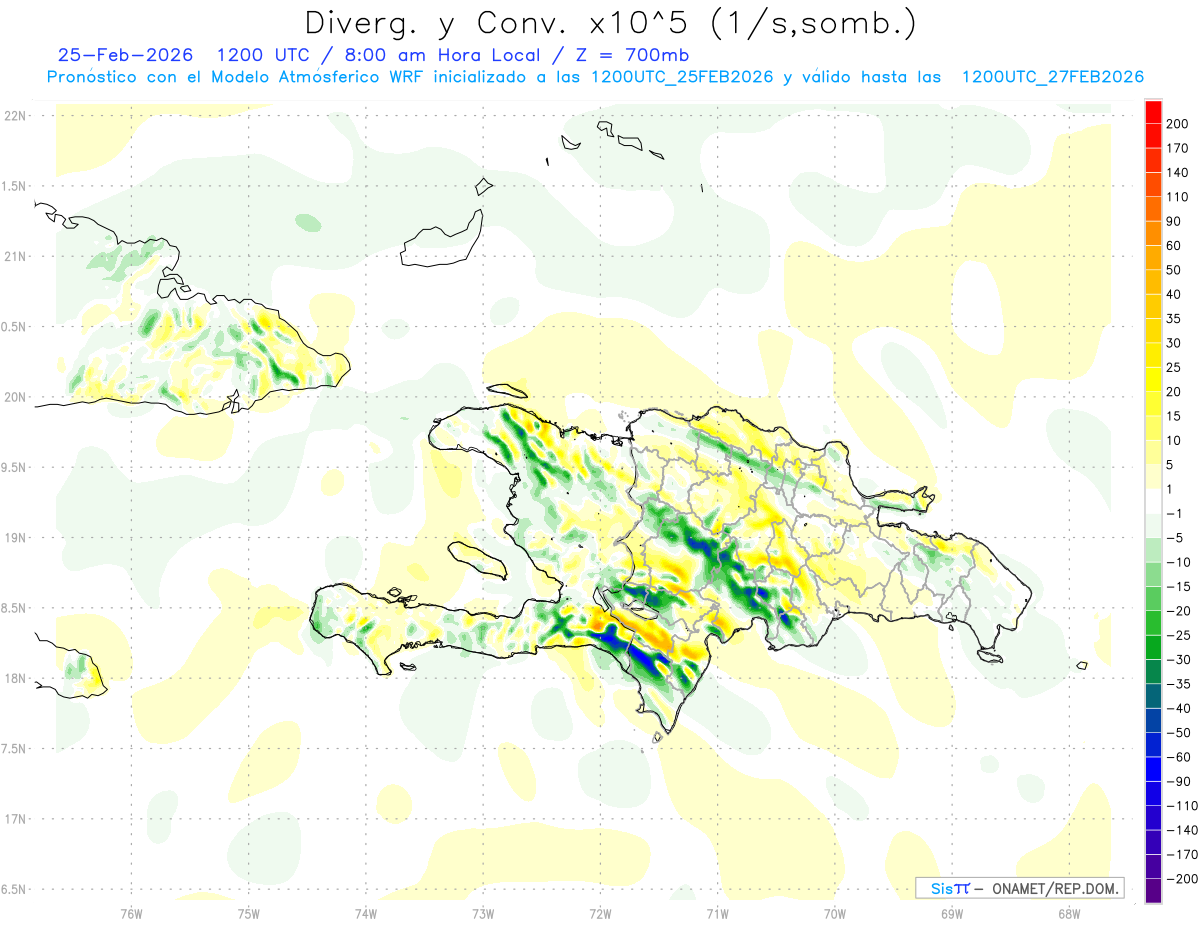Click the '19N' latitude label
This screenshot has width=1200, height=927.
tap(15, 538)
